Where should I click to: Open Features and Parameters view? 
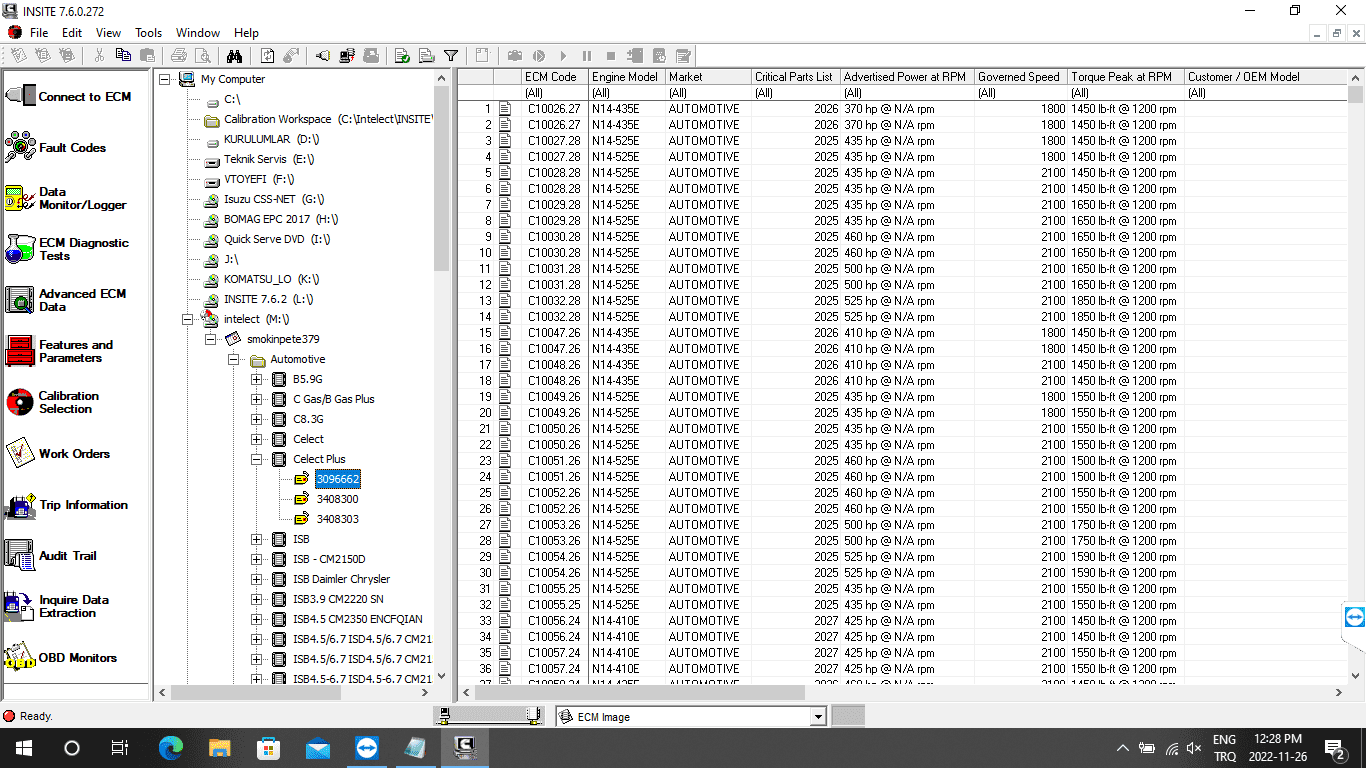pos(75,351)
